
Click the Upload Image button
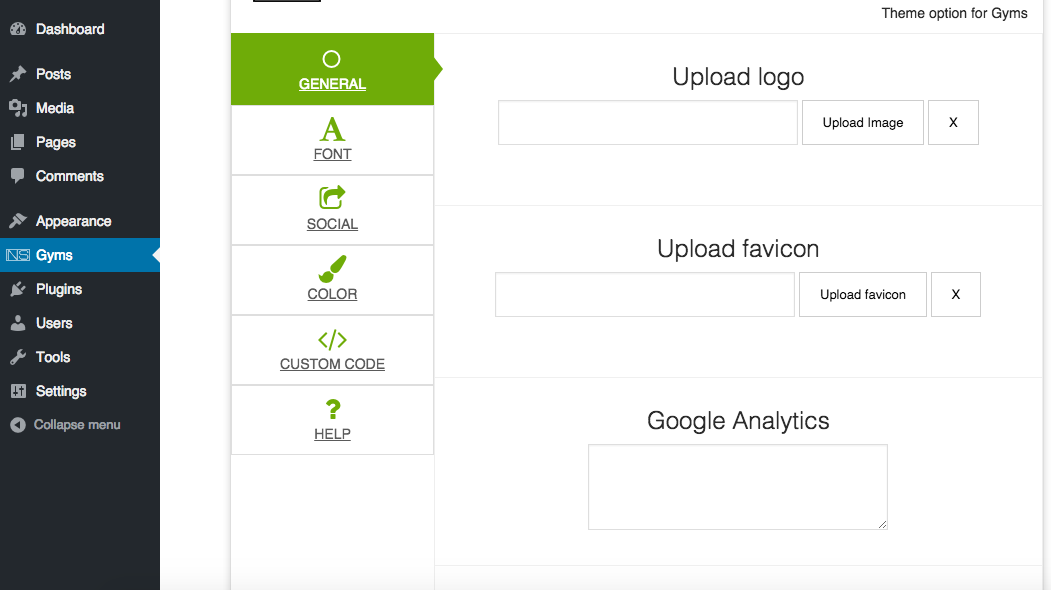coord(863,123)
